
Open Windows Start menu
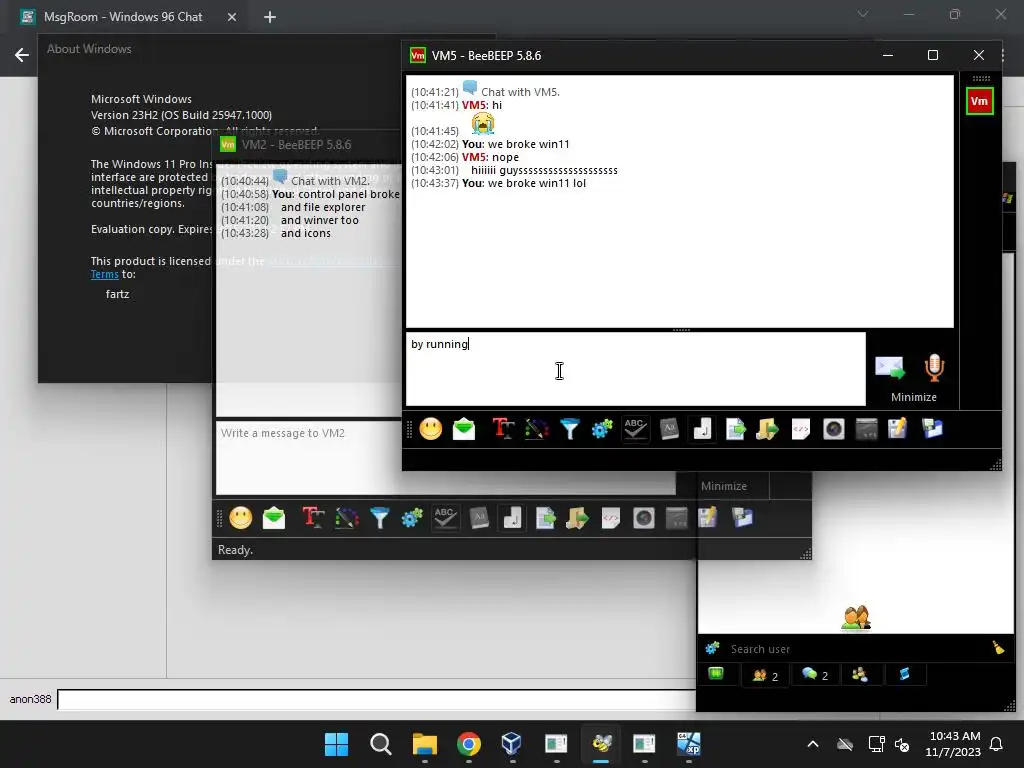pyautogui.click(x=337, y=744)
